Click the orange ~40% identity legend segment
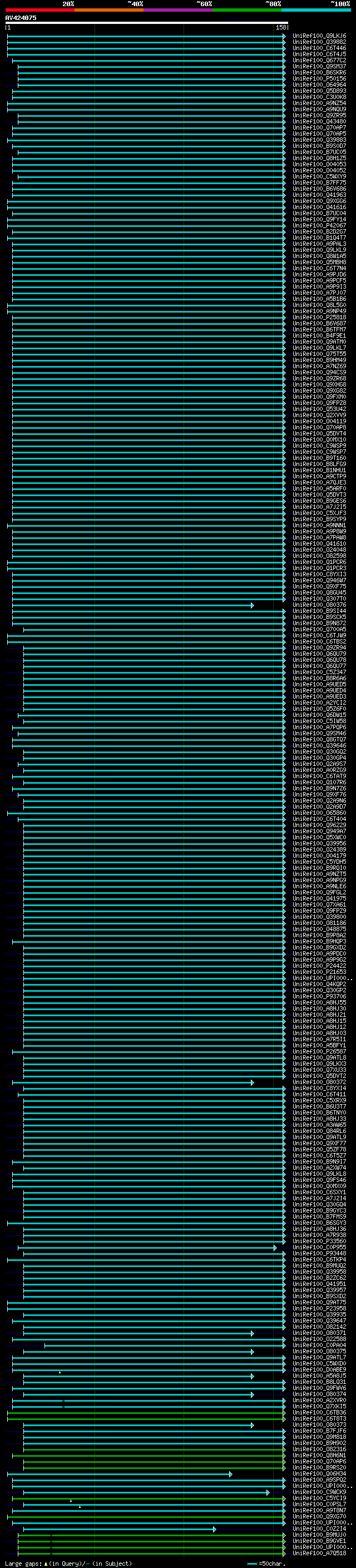 pyautogui.click(x=109, y=10)
